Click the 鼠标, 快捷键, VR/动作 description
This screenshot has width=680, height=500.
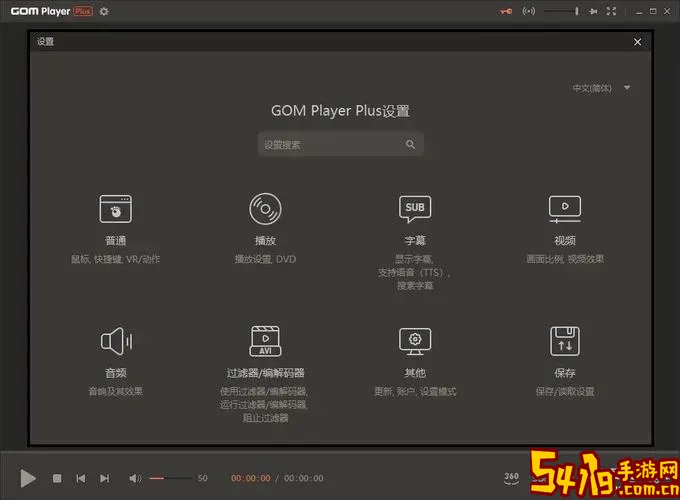click(x=115, y=259)
